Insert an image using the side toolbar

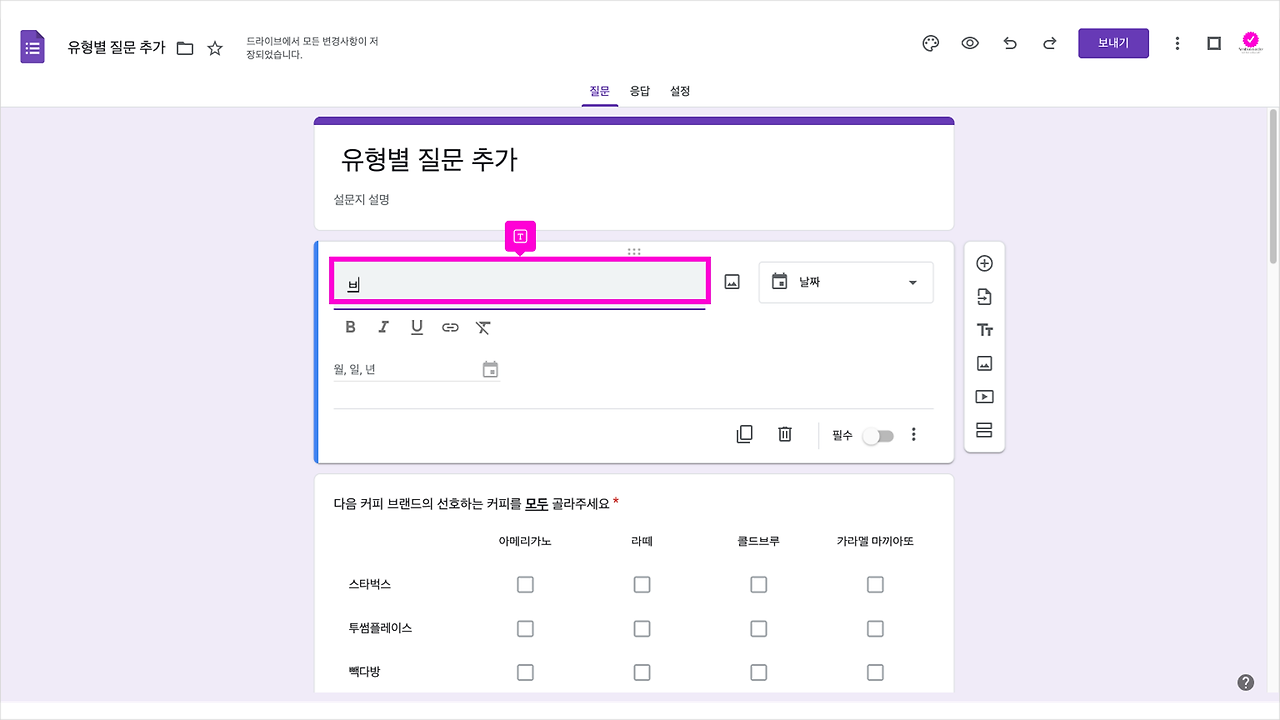tap(984, 362)
